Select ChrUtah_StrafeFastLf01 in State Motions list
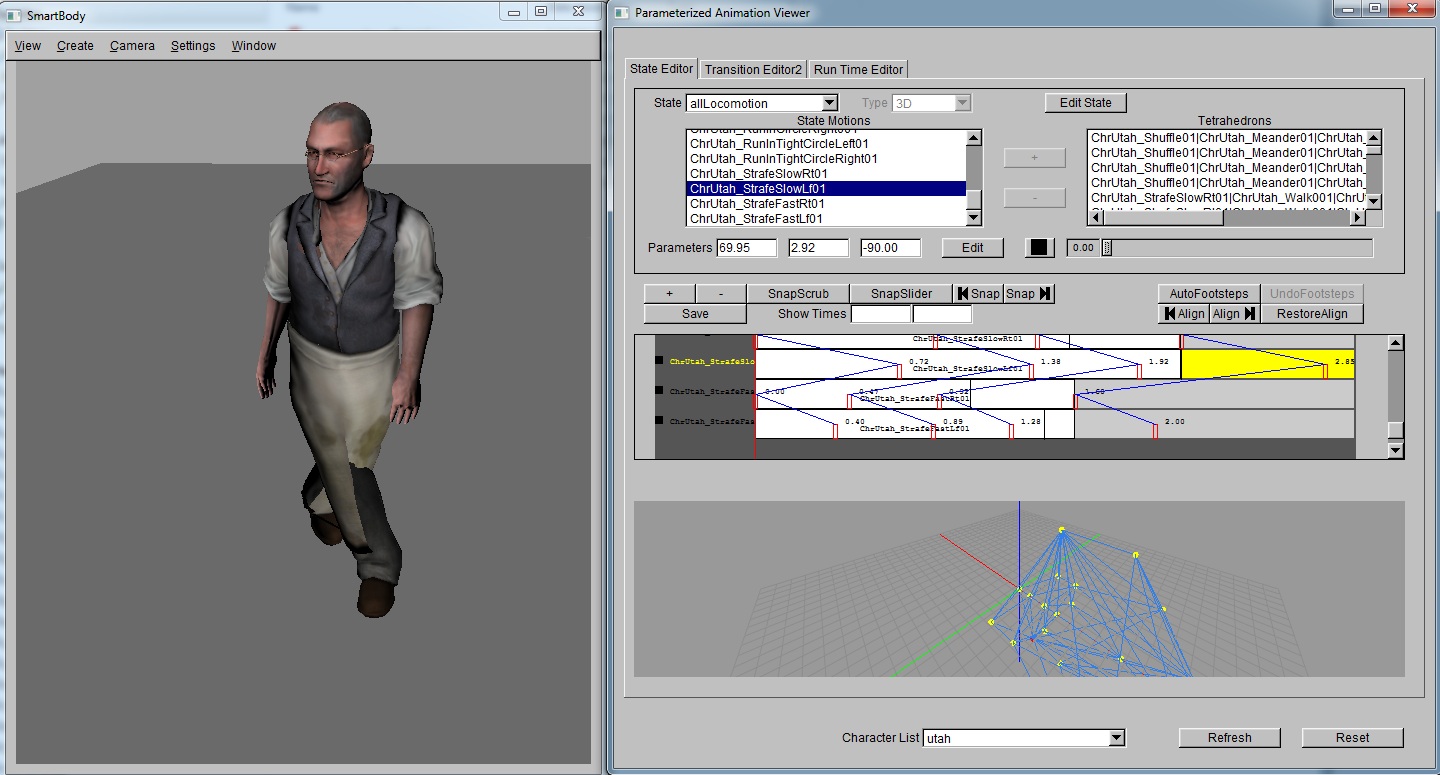1440x775 pixels. [826, 219]
